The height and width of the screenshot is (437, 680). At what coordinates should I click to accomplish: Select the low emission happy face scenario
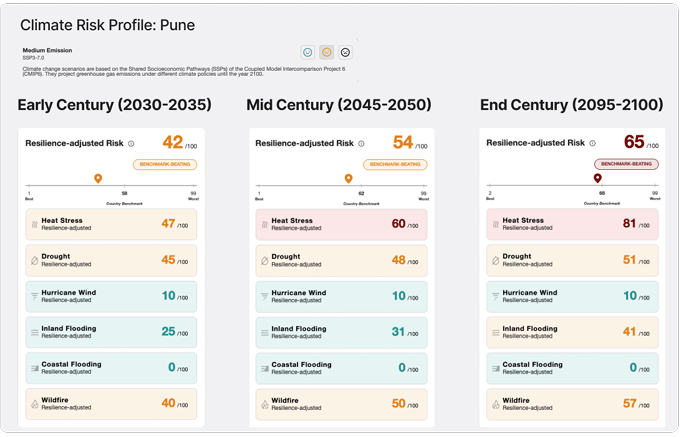click(308, 52)
